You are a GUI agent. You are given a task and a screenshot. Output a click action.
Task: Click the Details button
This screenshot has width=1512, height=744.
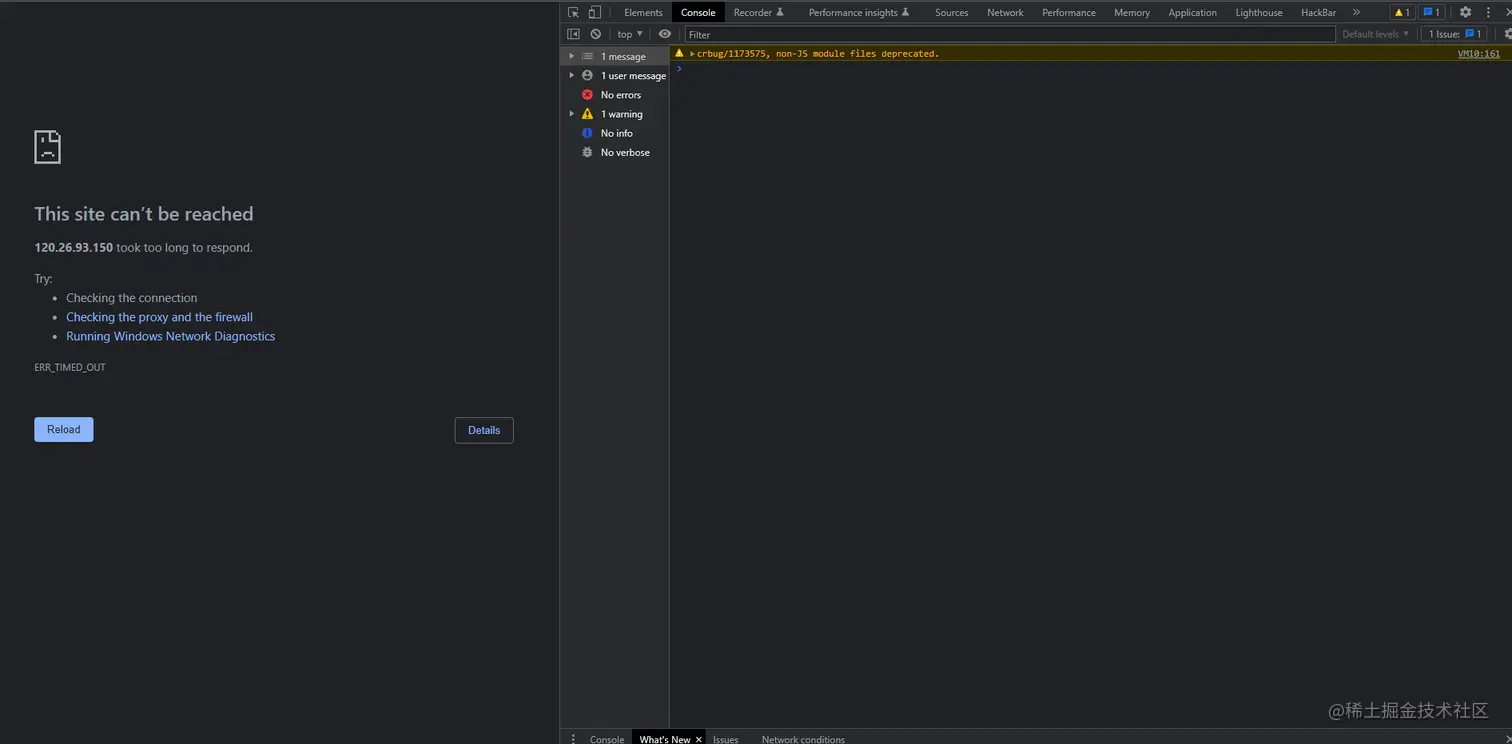[484, 430]
